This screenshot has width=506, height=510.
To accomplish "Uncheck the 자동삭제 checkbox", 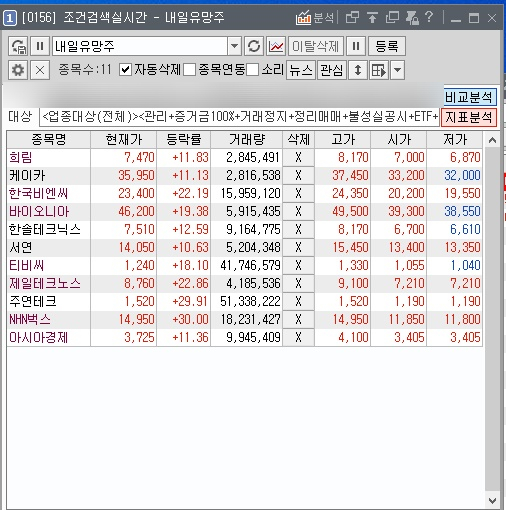I will (125, 70).
